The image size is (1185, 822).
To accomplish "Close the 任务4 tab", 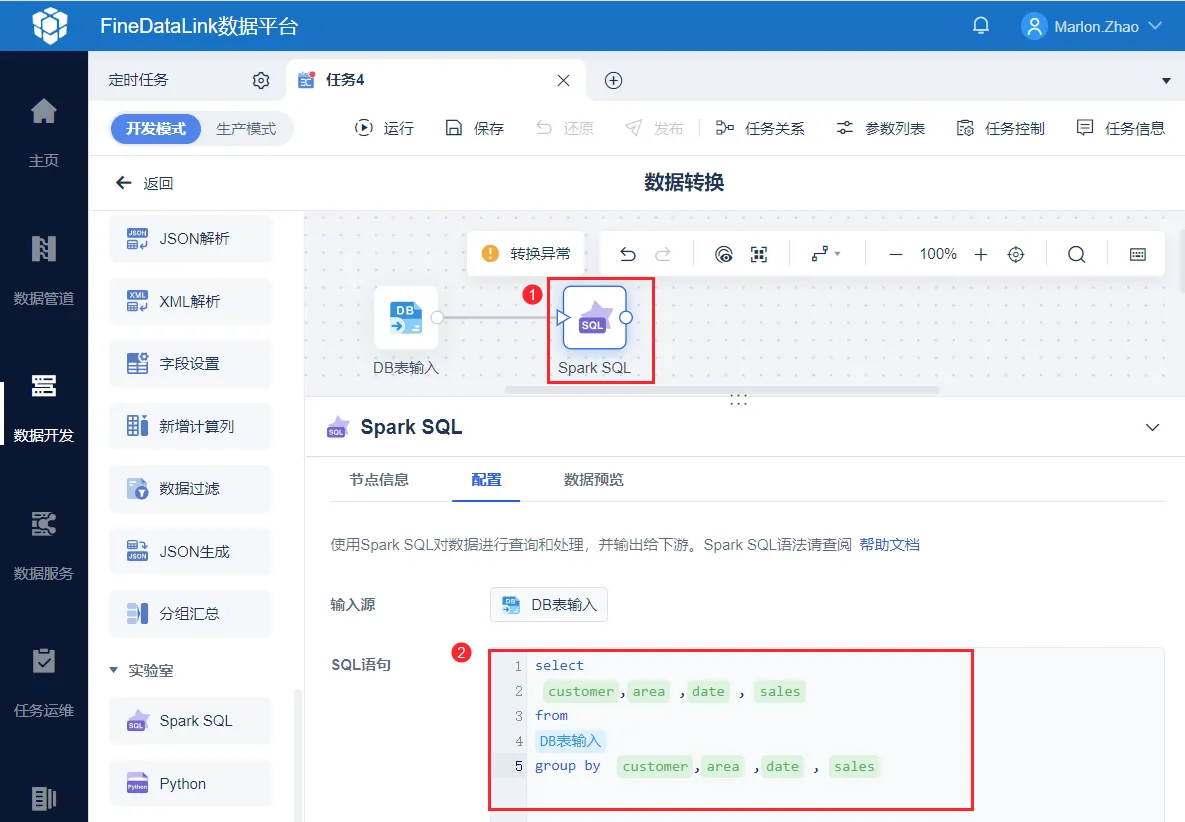I will coord(563,80).
